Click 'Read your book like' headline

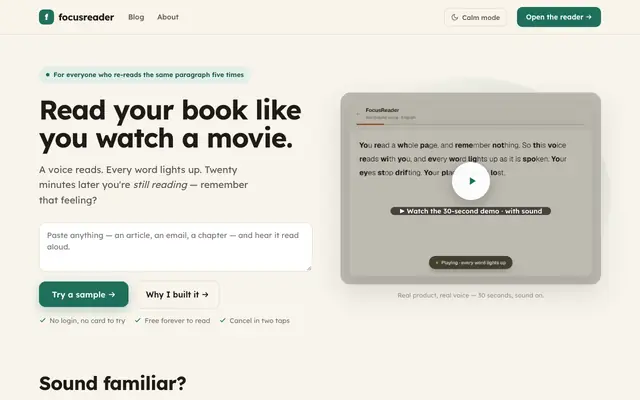171,110
